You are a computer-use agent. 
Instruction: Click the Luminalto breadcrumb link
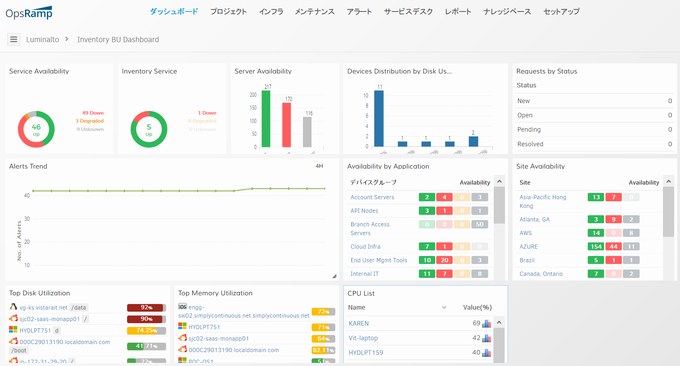point(42,39)
